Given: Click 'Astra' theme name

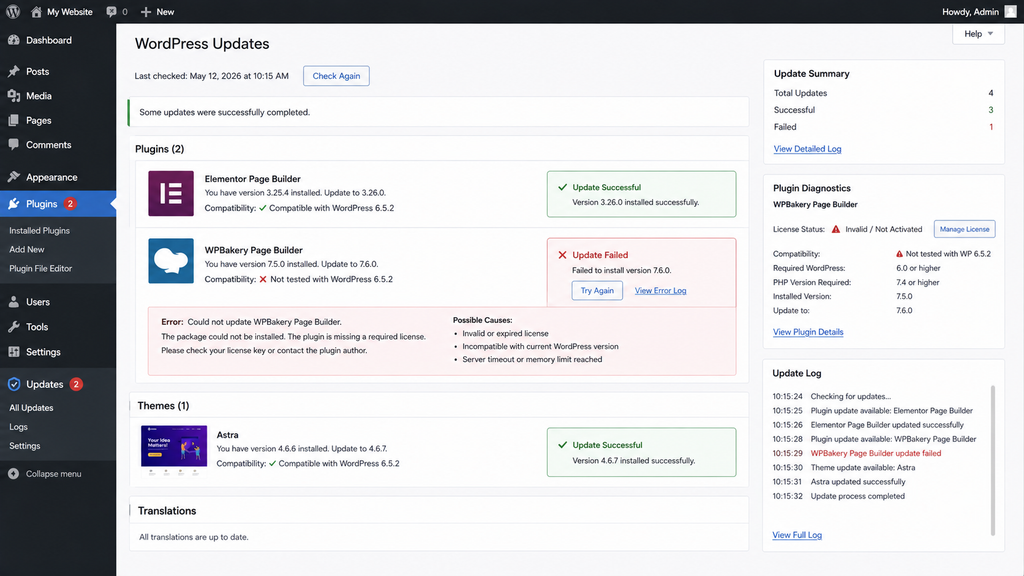Looking at the screenshot, I should pos(227,435).
